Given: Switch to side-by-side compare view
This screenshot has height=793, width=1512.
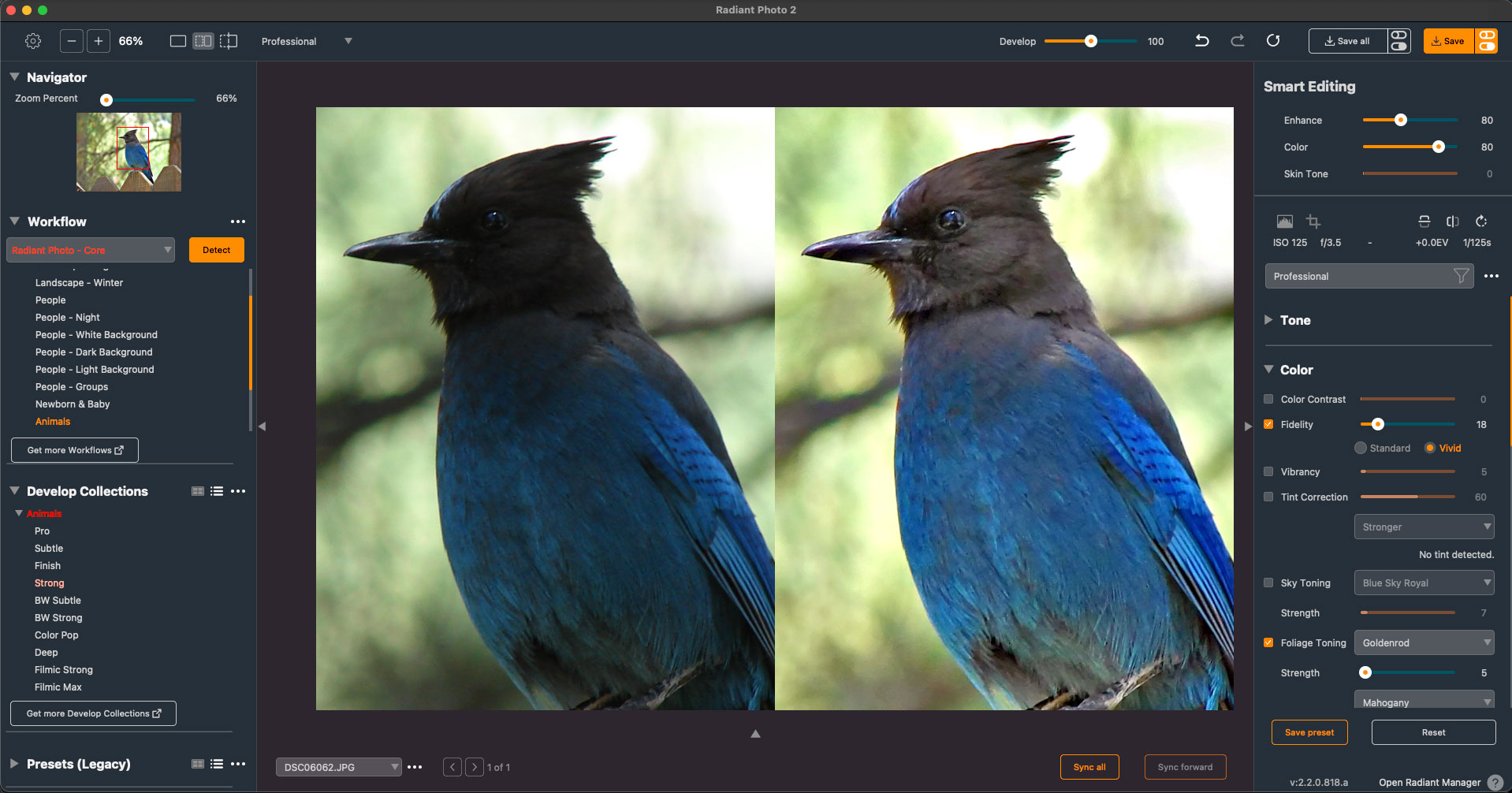Looking at the screenshot, I should click(x=203, y=41).
